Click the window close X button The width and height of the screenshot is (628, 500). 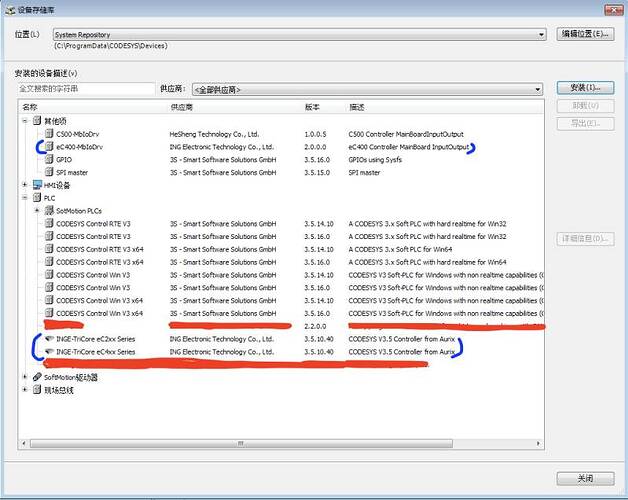click(x=613, y=10)
